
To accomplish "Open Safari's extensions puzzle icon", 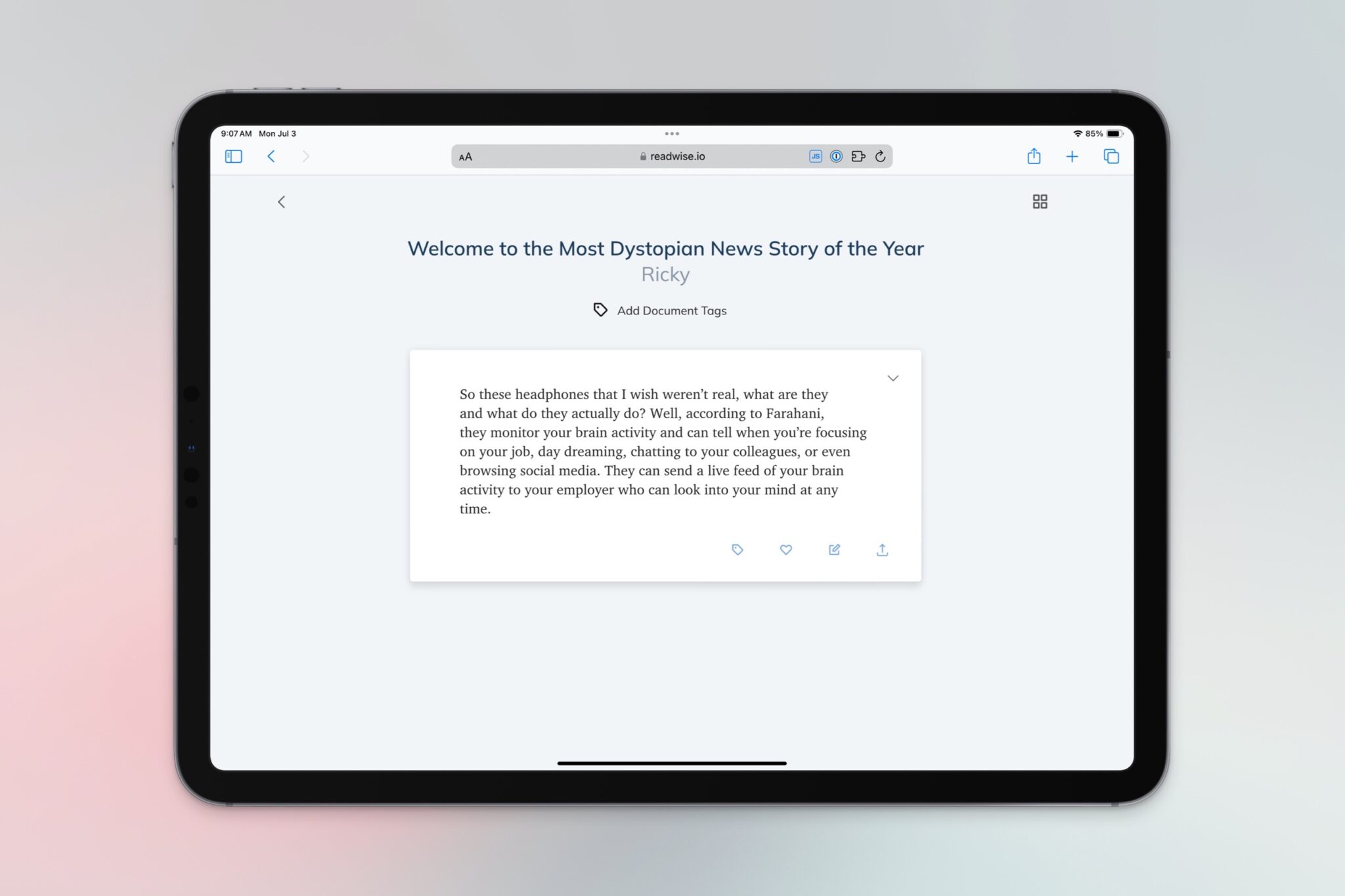I will click(x=859, y=156).
